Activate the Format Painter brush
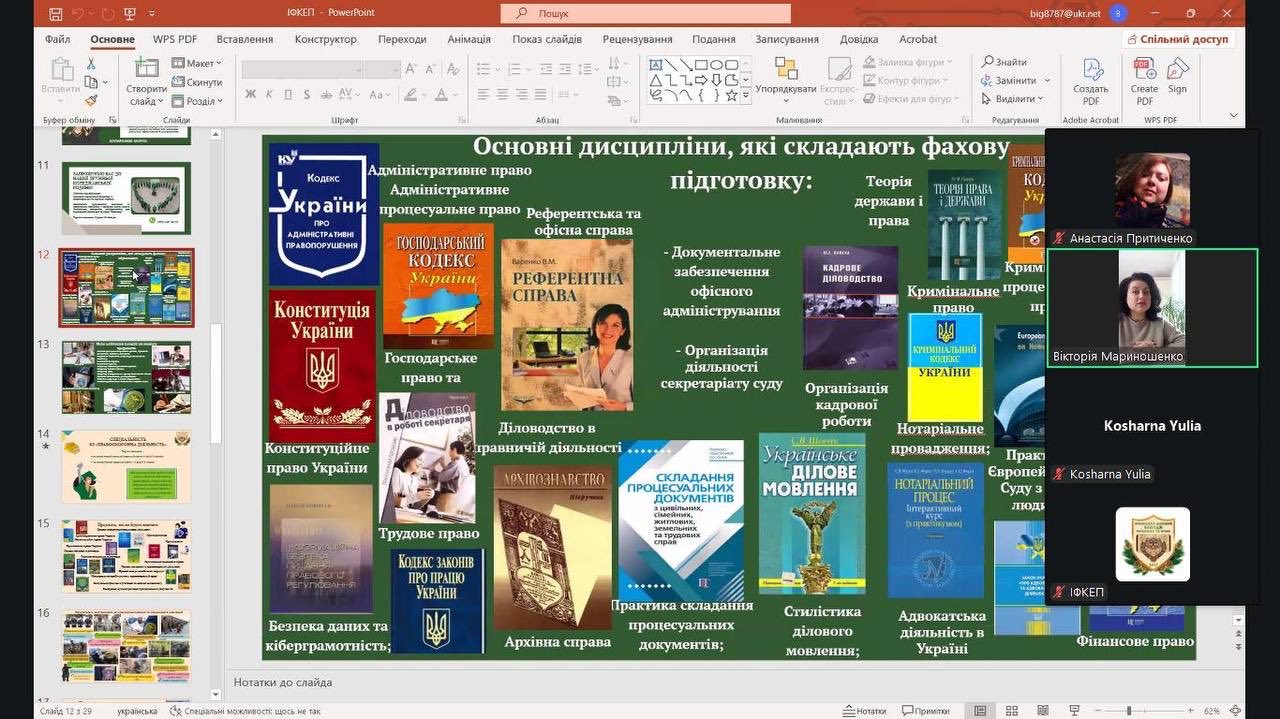 [91, 100]
